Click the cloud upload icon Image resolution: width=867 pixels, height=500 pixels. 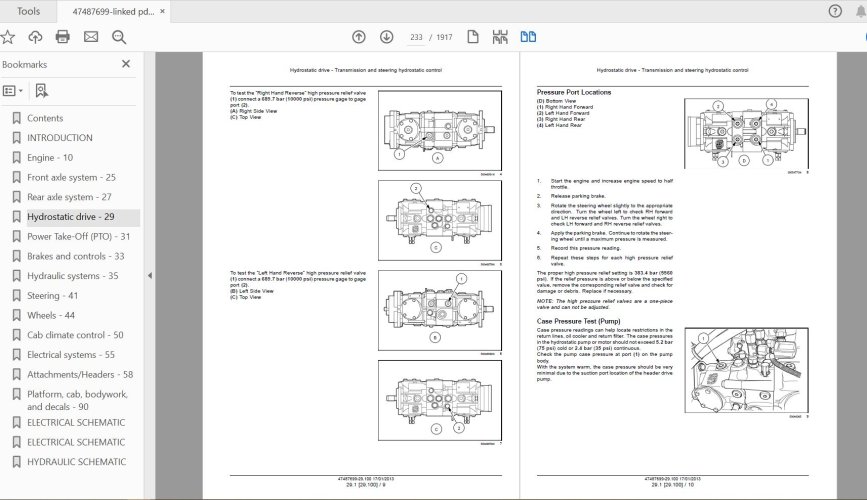35,37
